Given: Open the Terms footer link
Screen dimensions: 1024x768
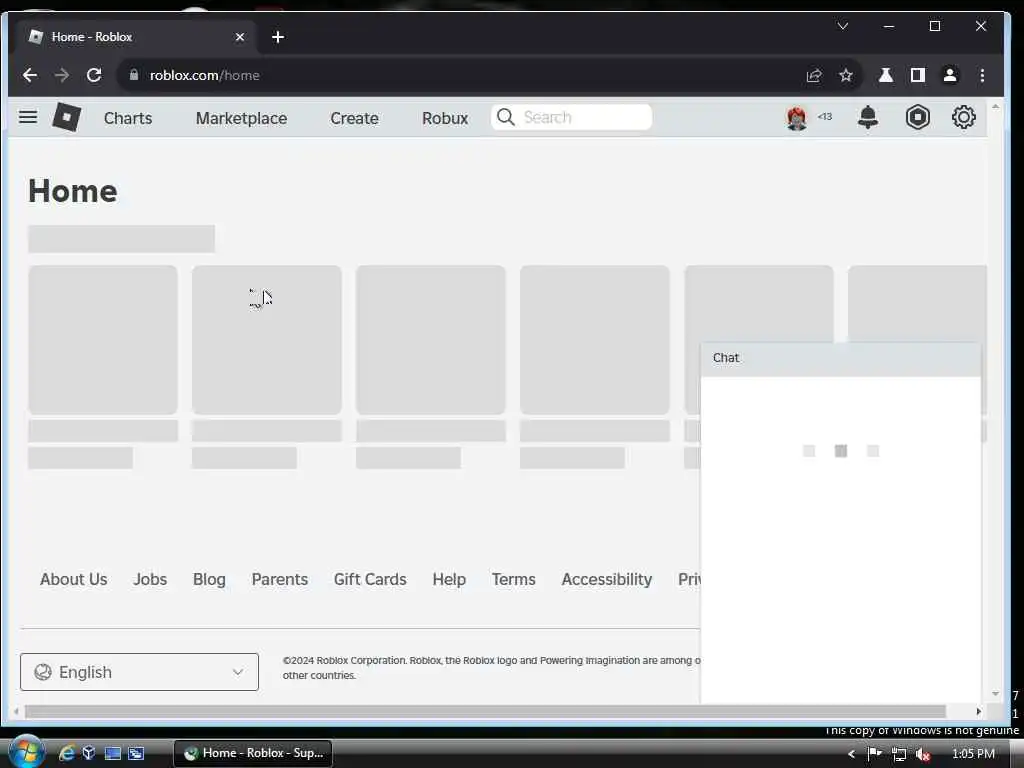Looking at the screenshot, I should point(513,579).
